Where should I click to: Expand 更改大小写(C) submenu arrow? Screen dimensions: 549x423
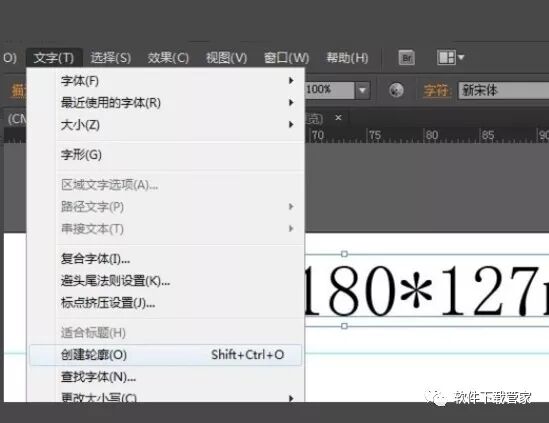tap(291, 398)
